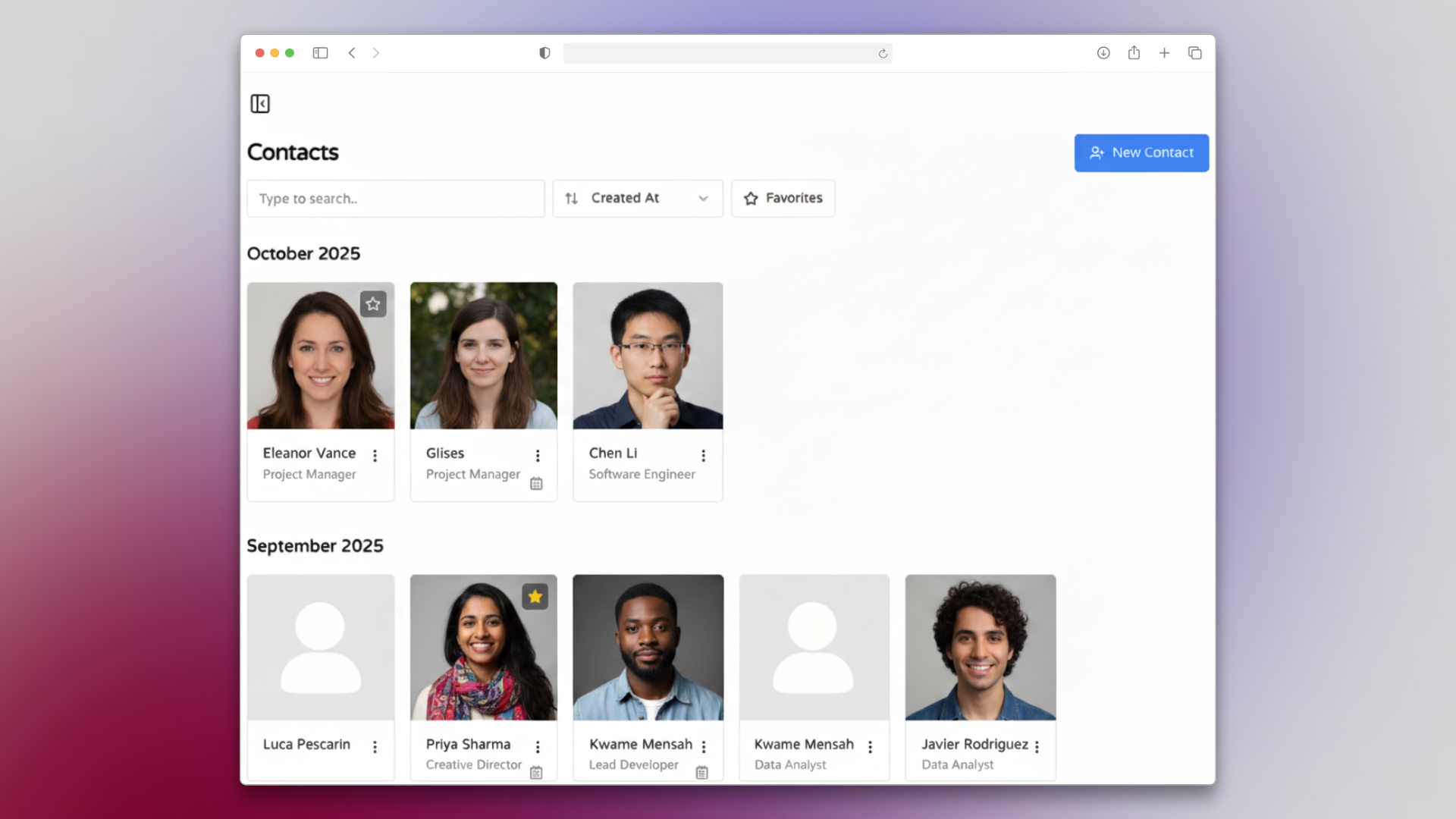The height and width of the screenshot is (819, 1456).
Task: Open Chen Li's profile photo
Action: 648,356
